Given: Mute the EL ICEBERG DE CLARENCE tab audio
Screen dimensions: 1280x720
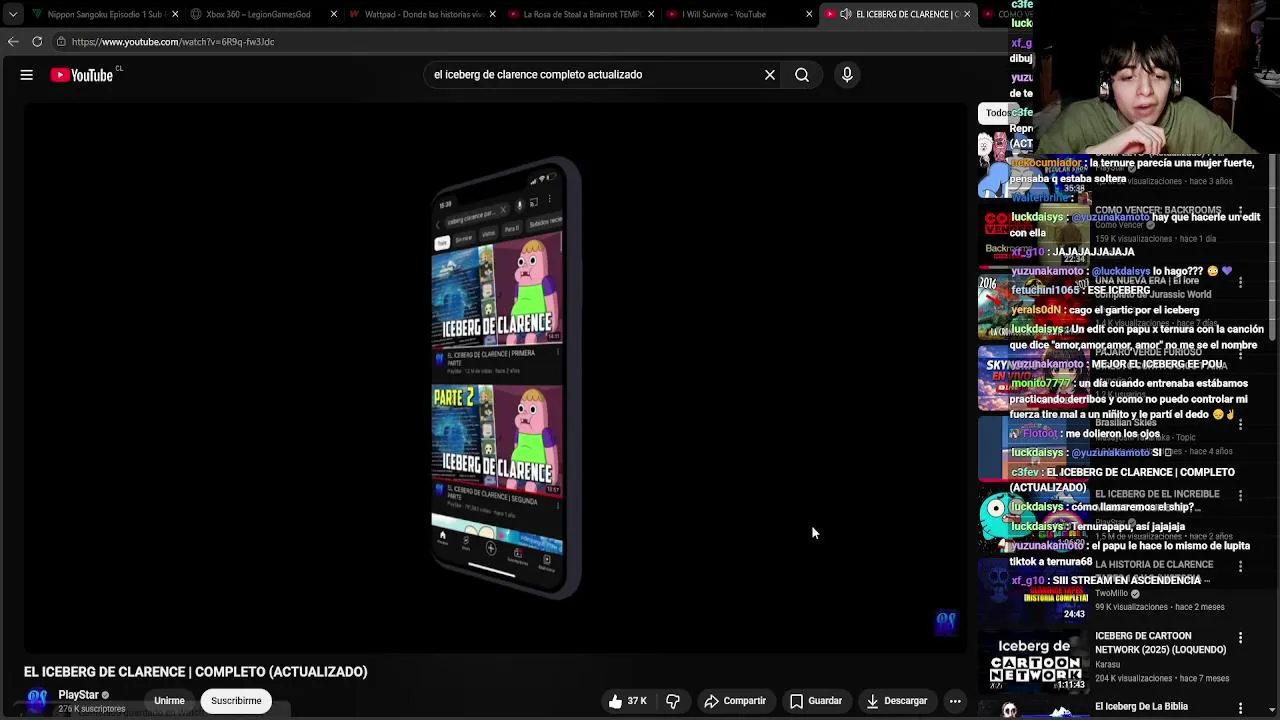Looking at the screenshot, I should 845,14.
